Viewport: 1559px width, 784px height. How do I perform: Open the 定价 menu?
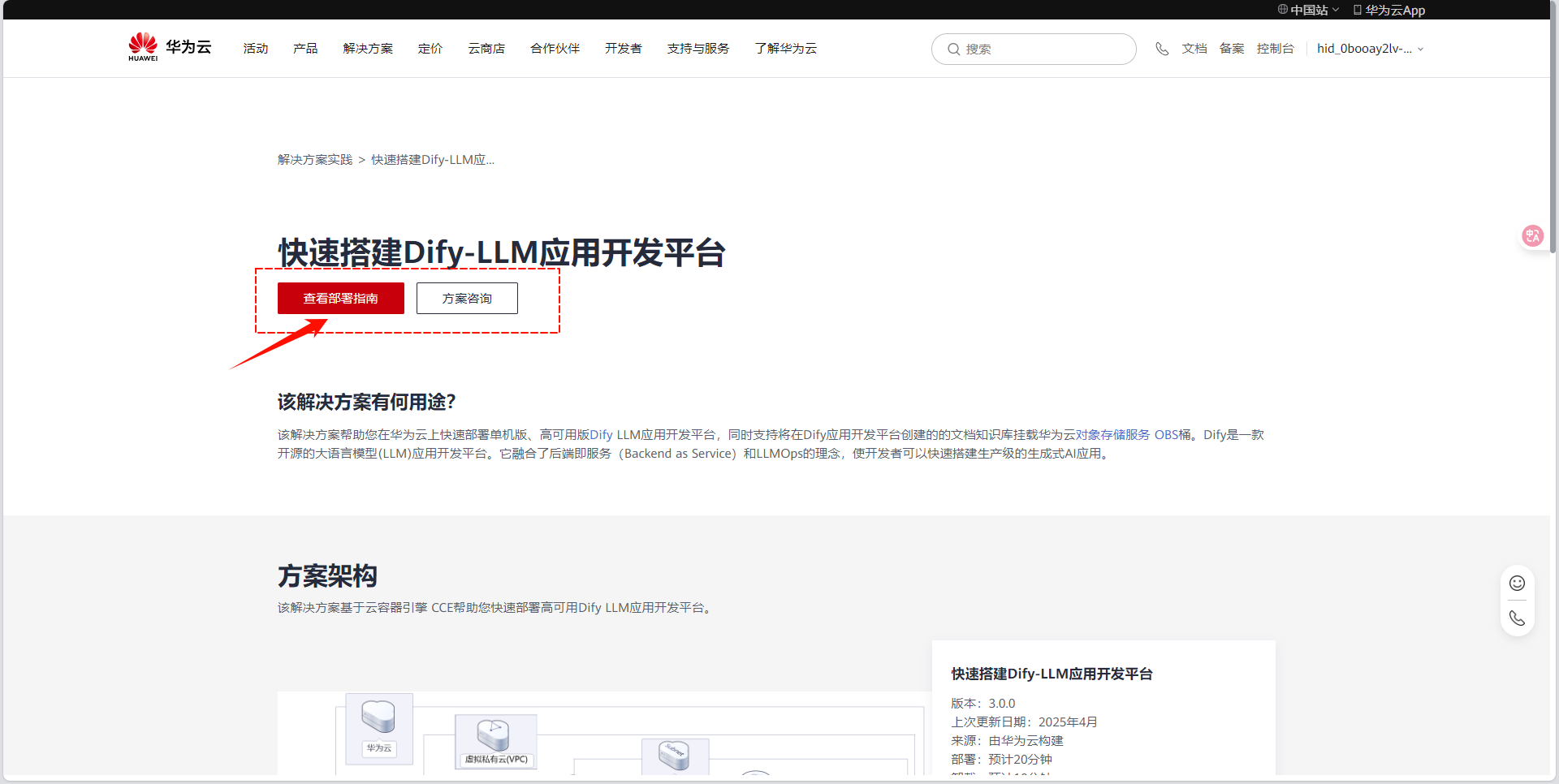pos(430,49)
